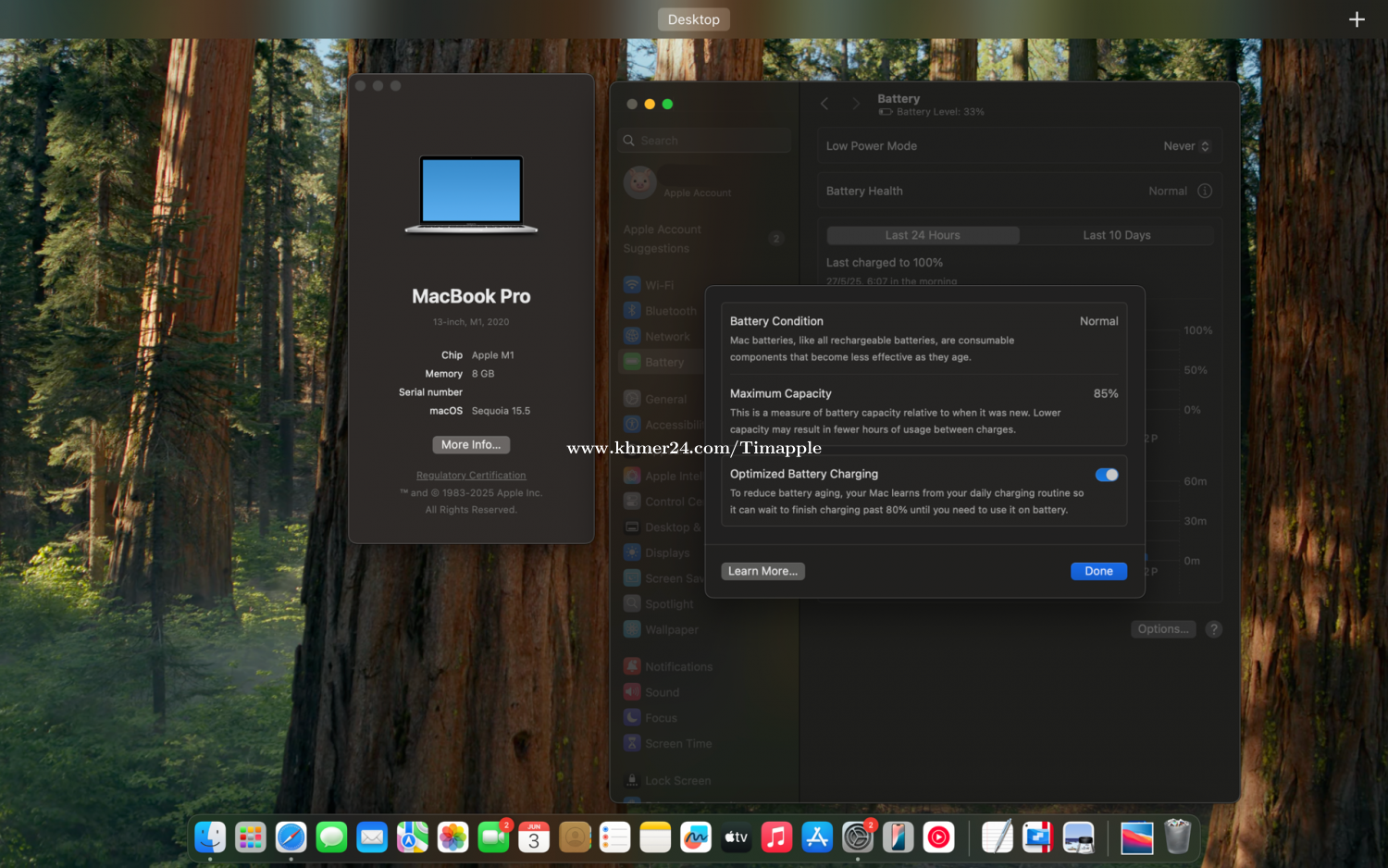This screenshot has height=868, width=1388.
Task: Select Screen Time in the sidebar
Action: click(x=668, y=744)
